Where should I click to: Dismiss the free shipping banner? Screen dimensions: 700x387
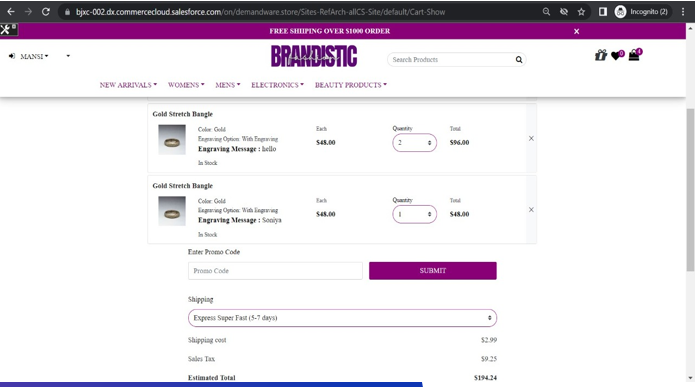coord(576,31)
